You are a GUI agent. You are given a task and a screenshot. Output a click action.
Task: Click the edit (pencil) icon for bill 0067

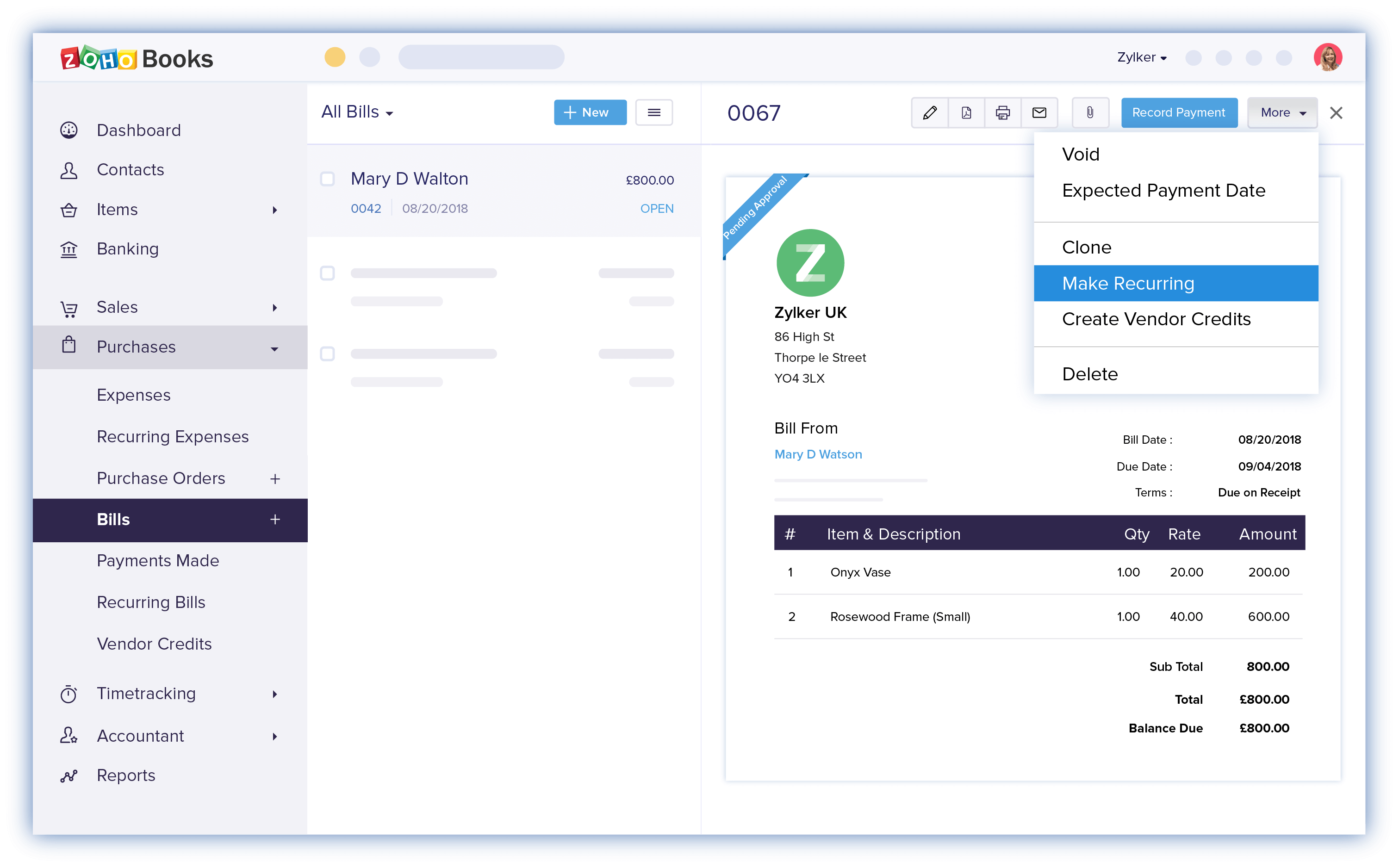928,112
